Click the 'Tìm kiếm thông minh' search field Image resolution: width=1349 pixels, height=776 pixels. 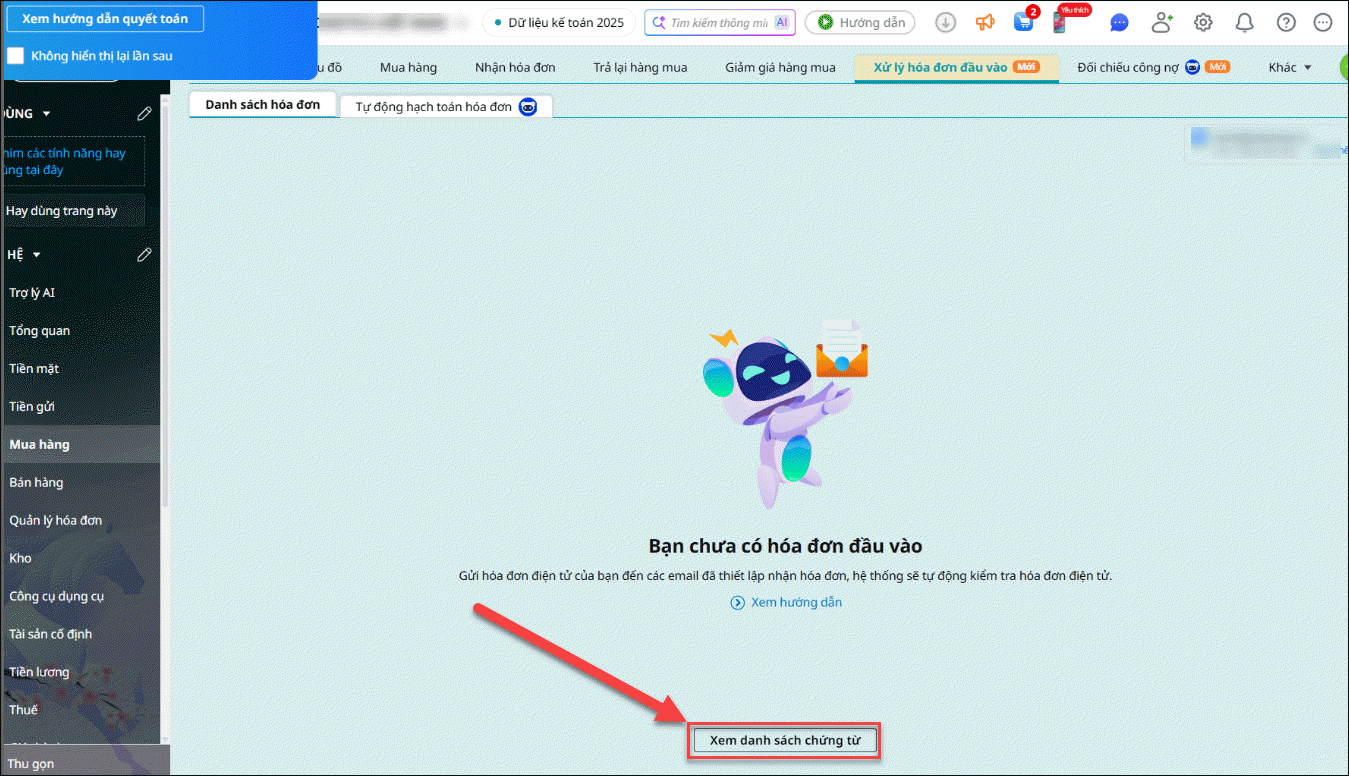[x=720, y=22]
